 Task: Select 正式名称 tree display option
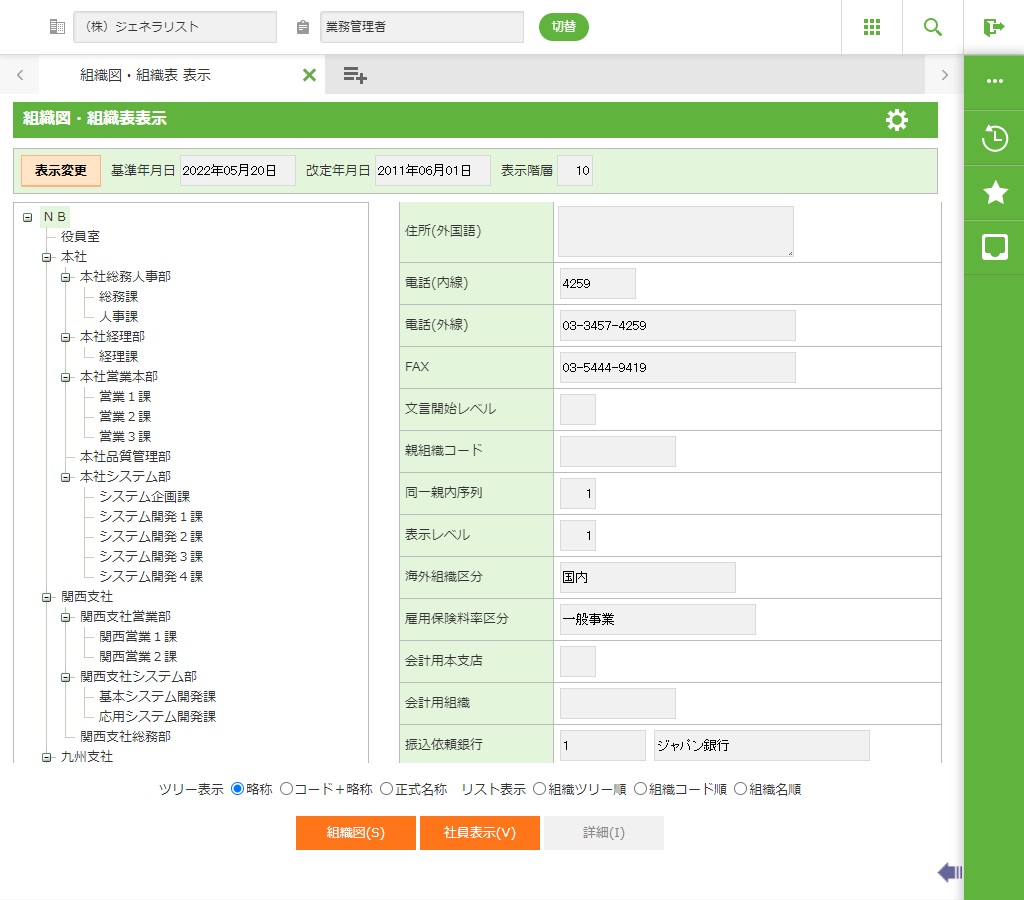[x=387, y=789]
